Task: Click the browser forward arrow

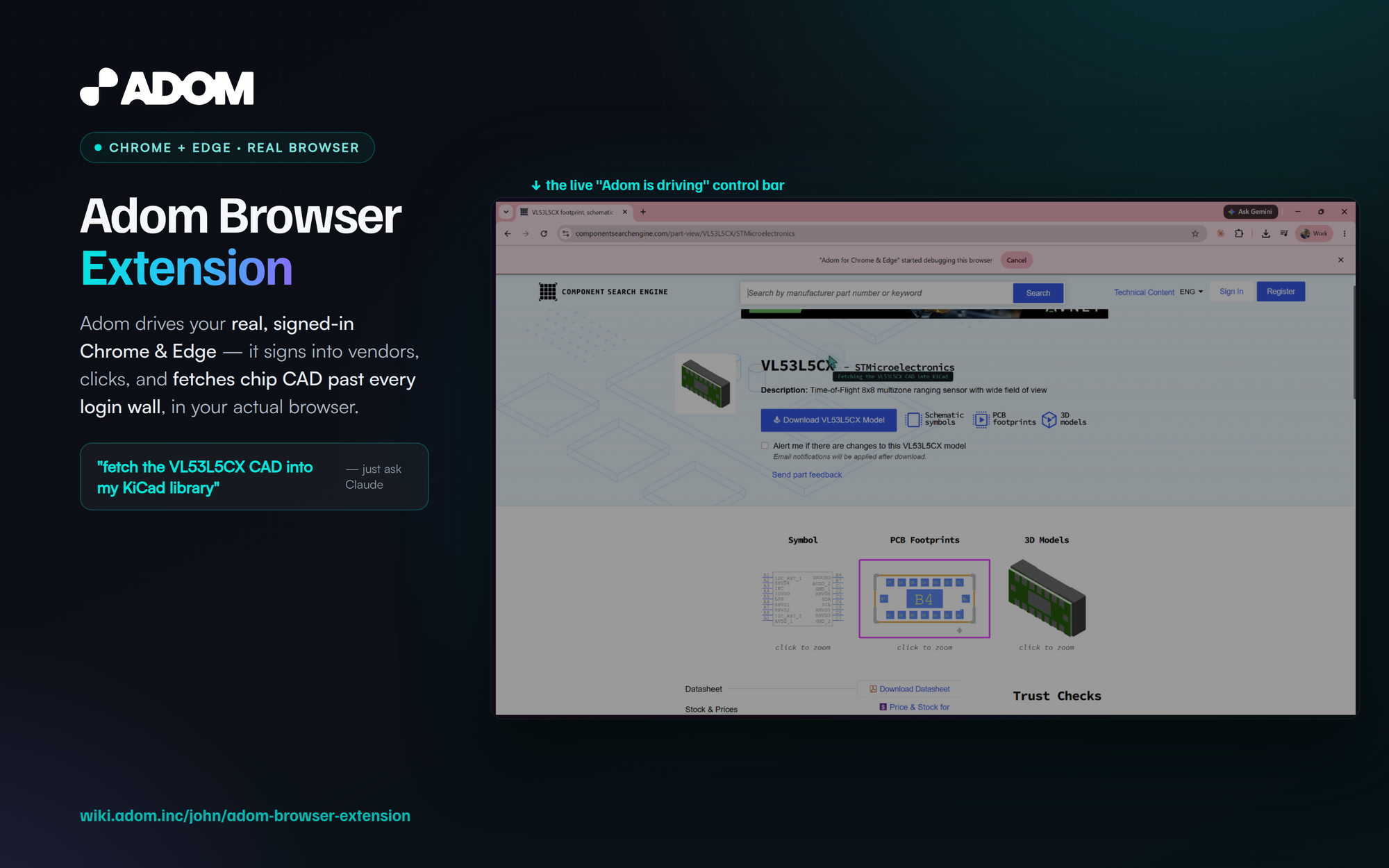Action: [x=526, y=234]
